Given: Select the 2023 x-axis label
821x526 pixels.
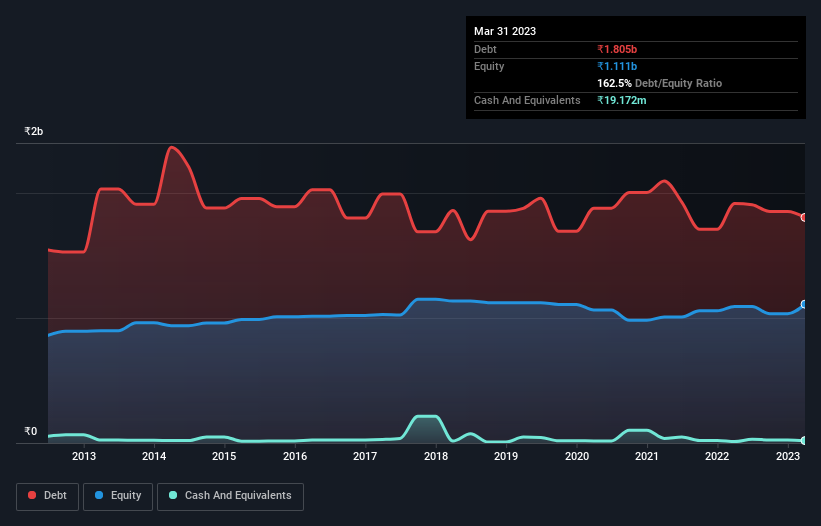Looking at the screenshot, I should (x=787, y=456).
